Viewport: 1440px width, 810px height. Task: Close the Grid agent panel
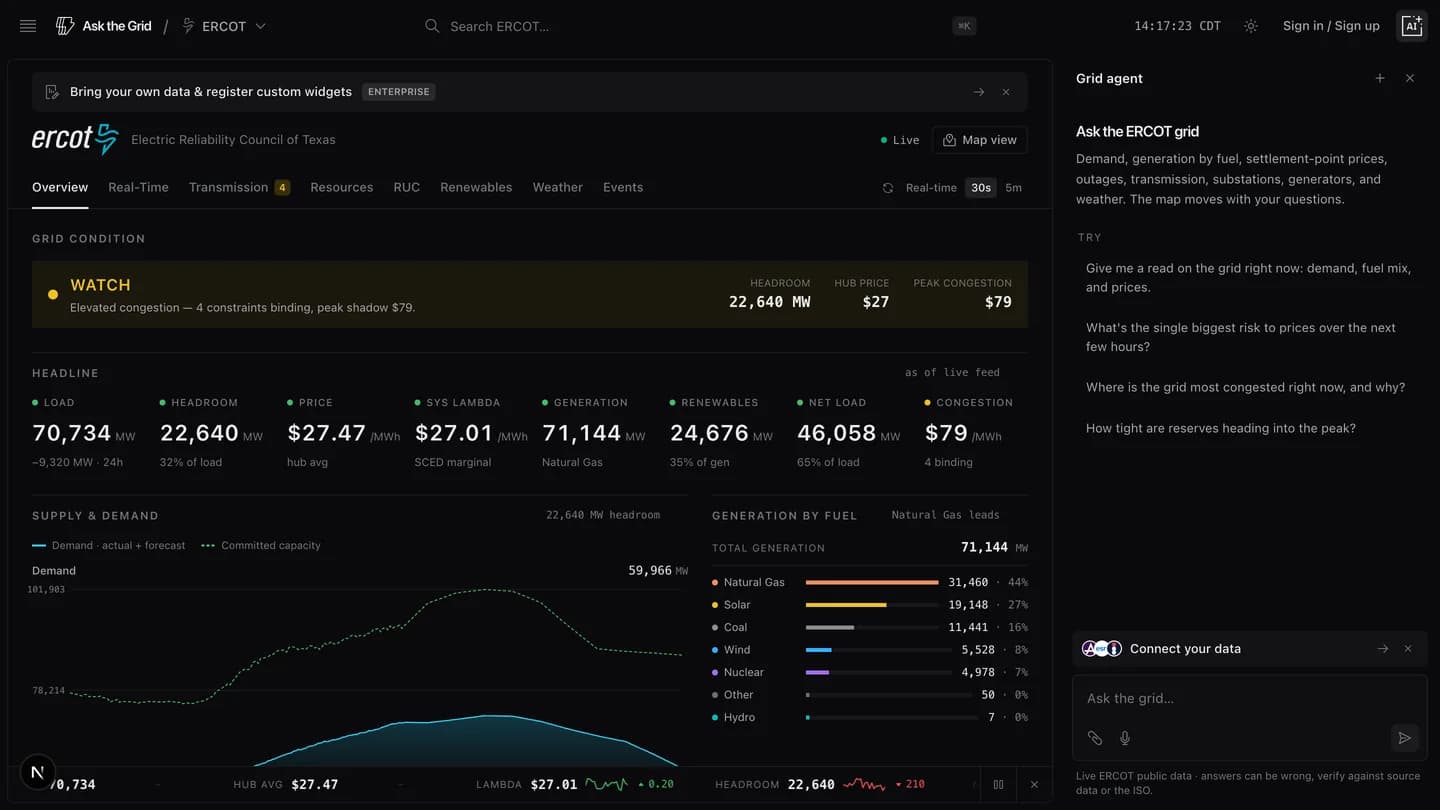(x=1410, y=78)
